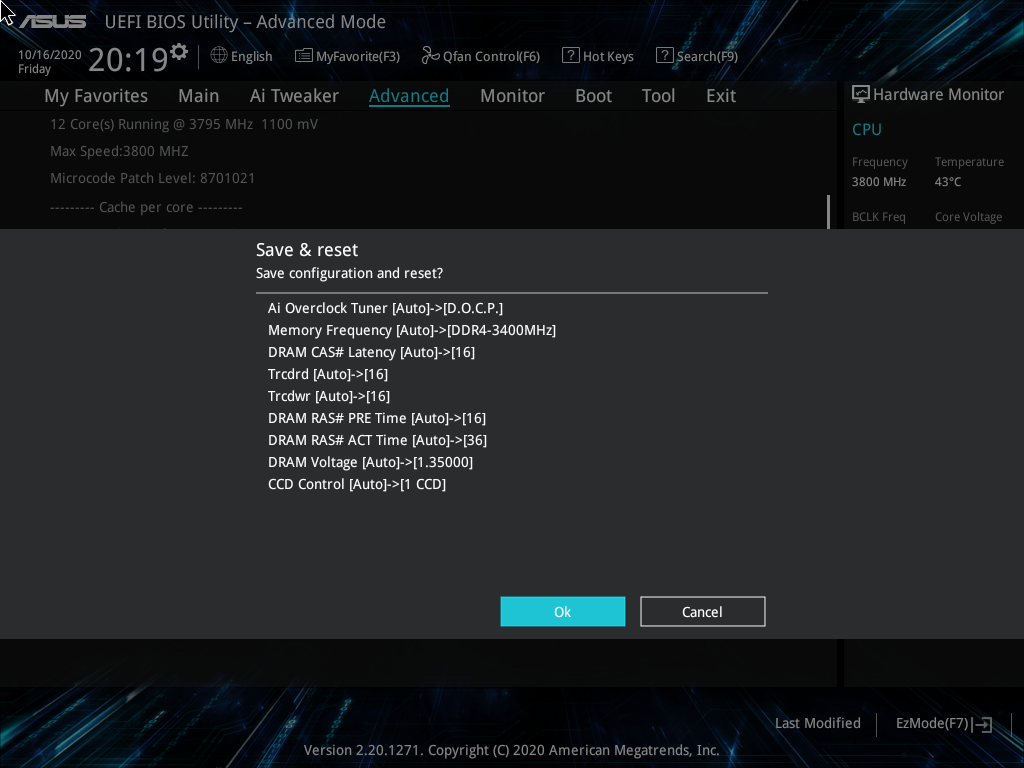Open the Ai Tweaker tab
This screenshot has height=768, width=1024.
click(x=294, y=96)
